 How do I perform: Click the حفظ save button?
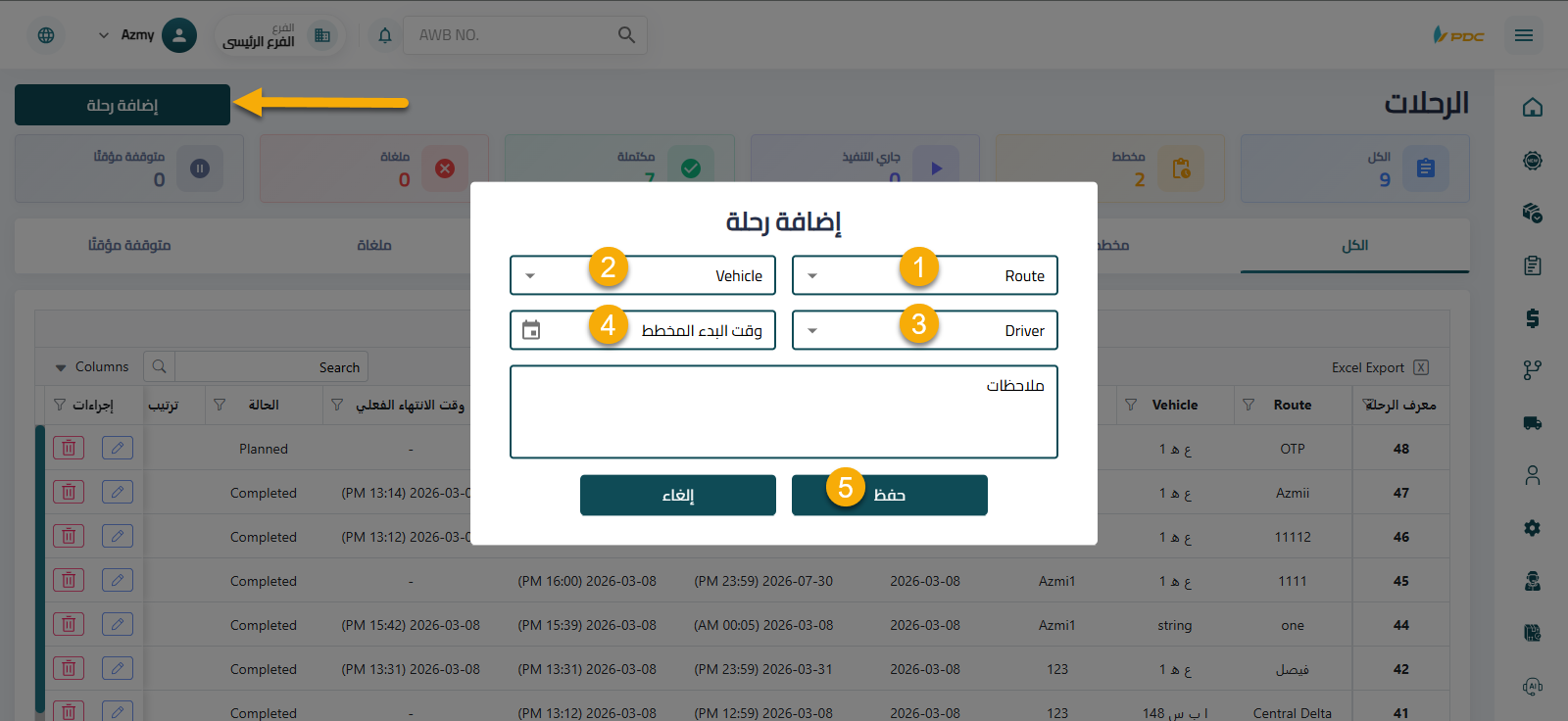click(890, 495)
